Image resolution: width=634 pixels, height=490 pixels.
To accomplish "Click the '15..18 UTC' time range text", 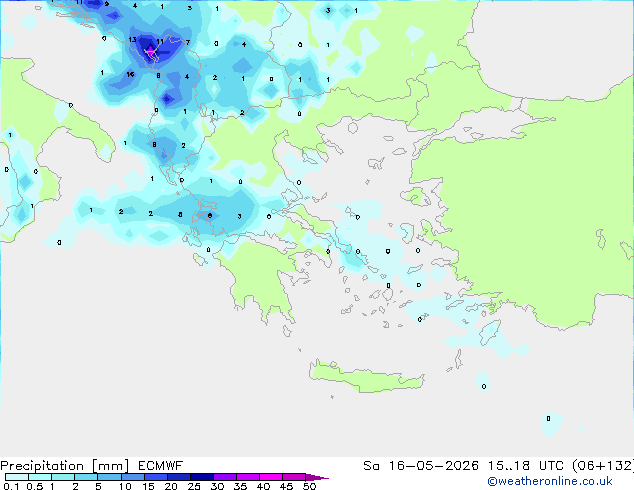I will click(x=526, y=466).
